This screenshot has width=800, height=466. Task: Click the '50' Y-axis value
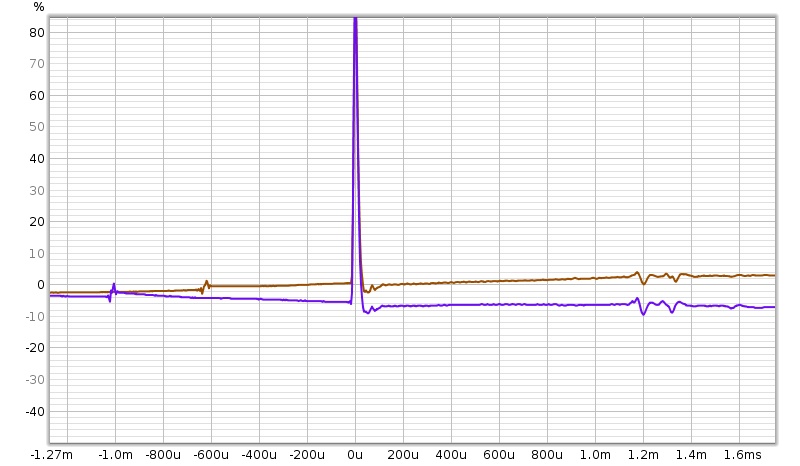tap(37, 127)
